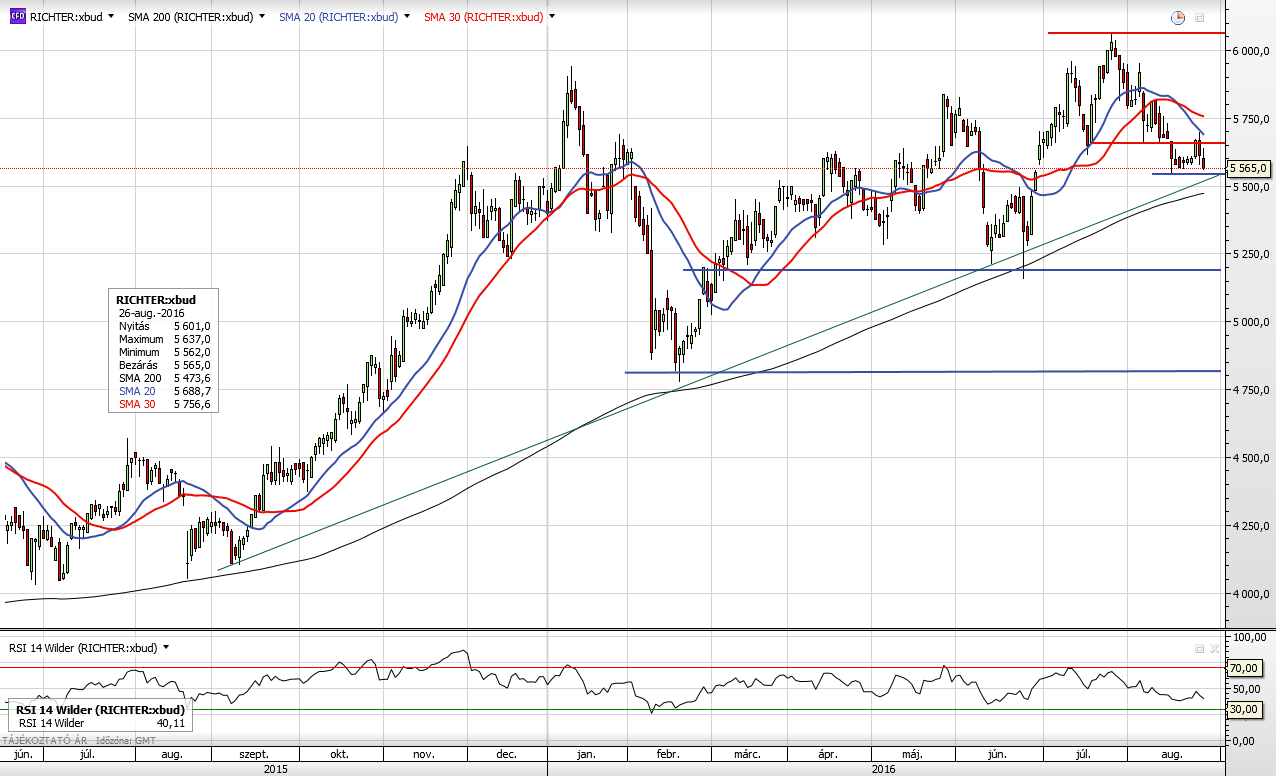This screenshot has height=776, width=1276.
Task: Click the 2016 year label on time axis
Action: pos(884,769)
